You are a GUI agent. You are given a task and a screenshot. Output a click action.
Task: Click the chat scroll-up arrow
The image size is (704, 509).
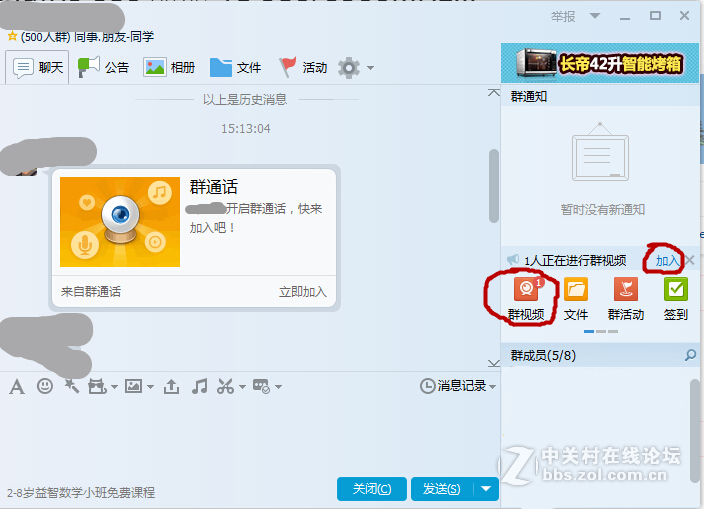click(x=494, y=93)
